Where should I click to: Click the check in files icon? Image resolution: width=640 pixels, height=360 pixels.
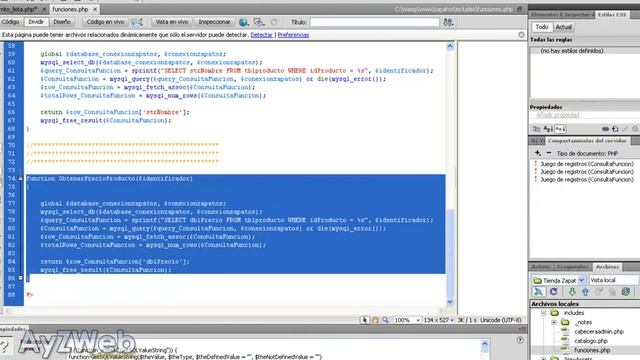(612, 292)
